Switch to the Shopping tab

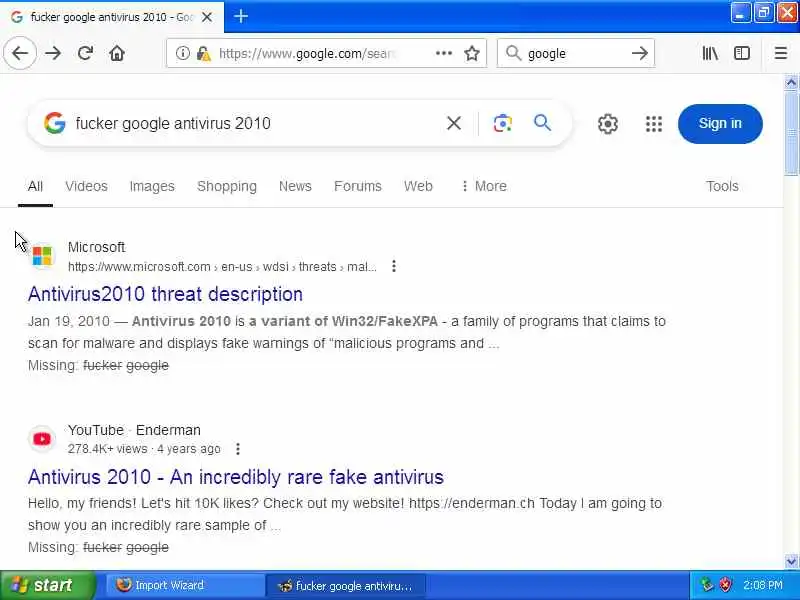227,186
